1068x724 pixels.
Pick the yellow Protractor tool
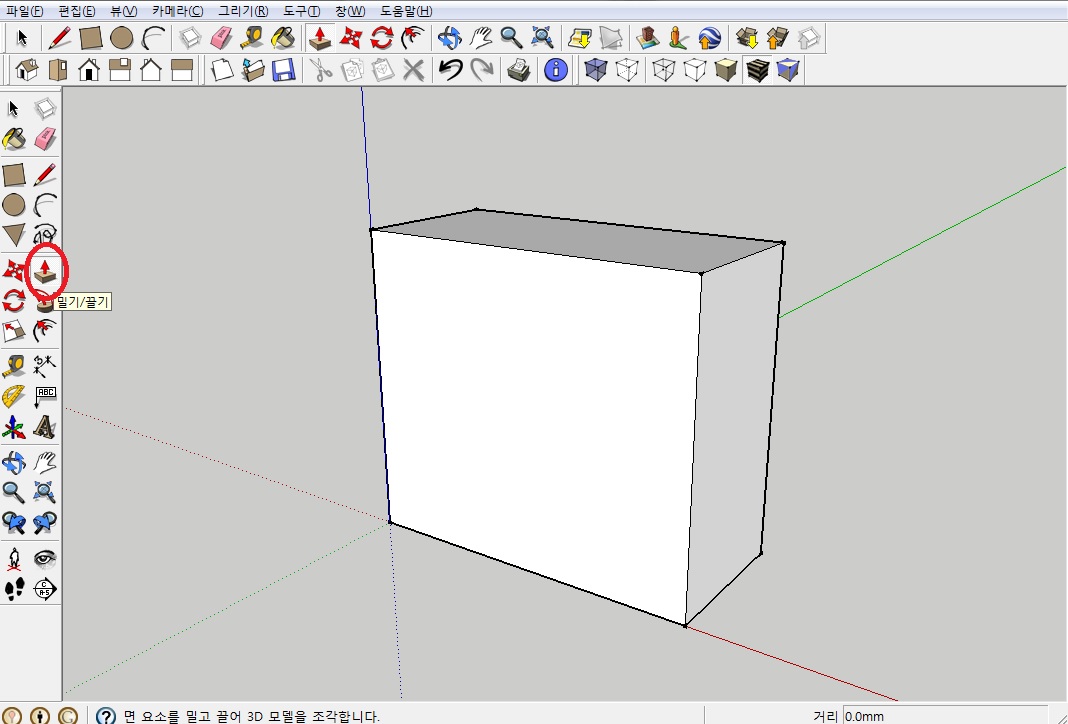[x=14, y=396]
